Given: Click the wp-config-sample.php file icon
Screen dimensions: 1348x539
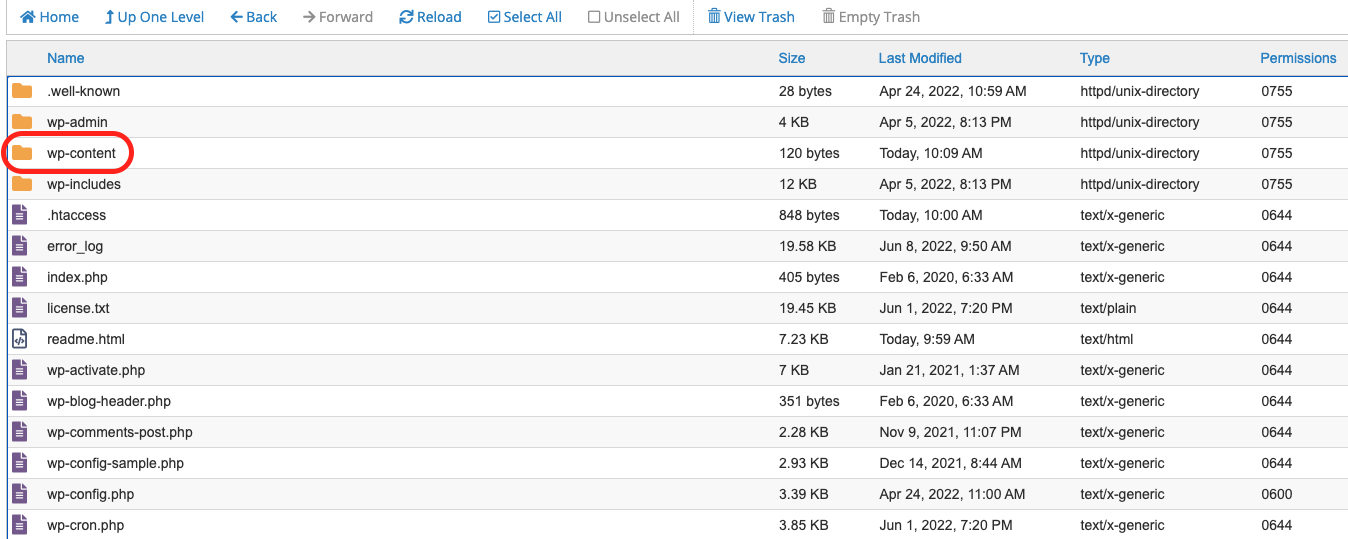Looking at the screenshot, I should [19, 463].
